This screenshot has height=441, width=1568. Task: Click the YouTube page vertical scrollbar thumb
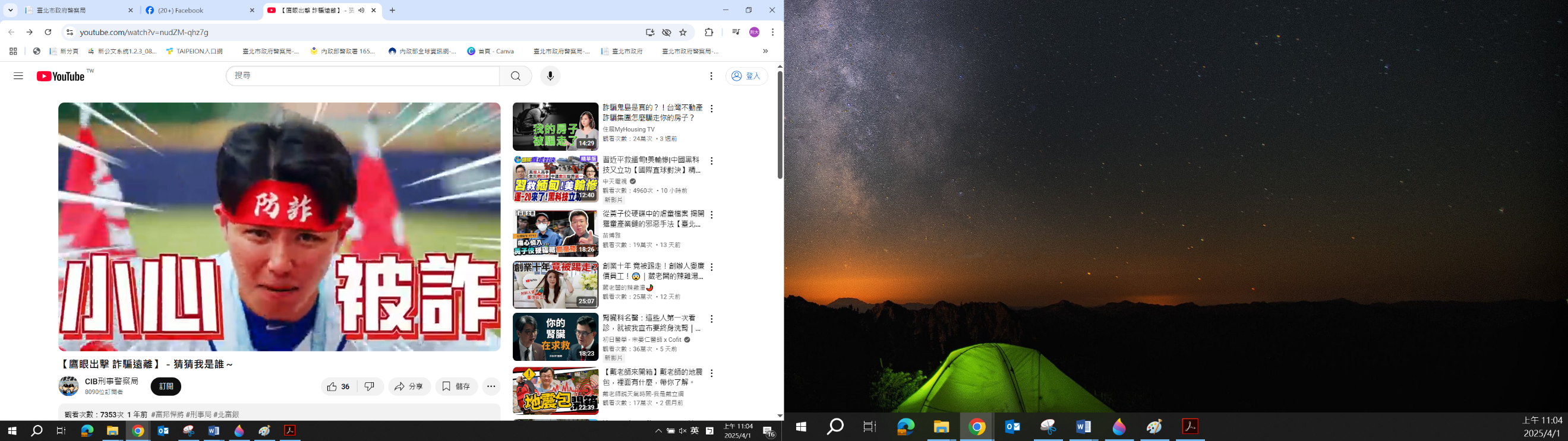pos(780,125)
